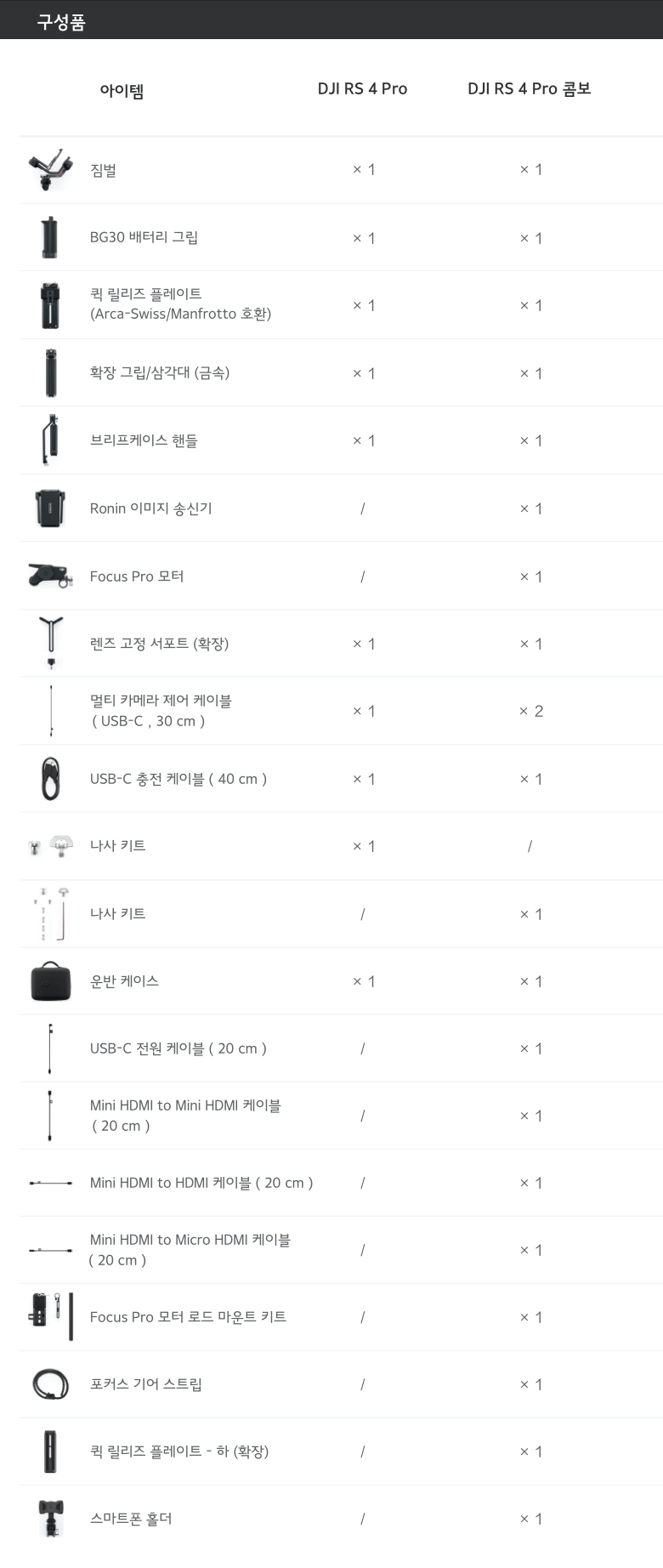Click the 아이템 column header
Screen dimensions: 663x1568
pos(122,91)
